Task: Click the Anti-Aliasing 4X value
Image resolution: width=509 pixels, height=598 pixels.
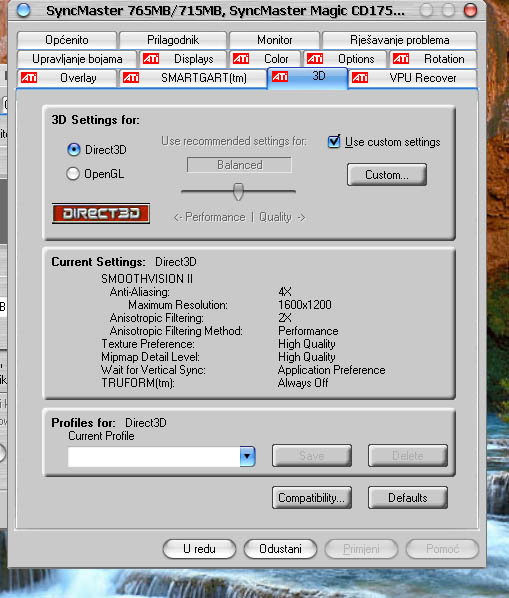Action: pyautogui.click(x=284, y=292)
